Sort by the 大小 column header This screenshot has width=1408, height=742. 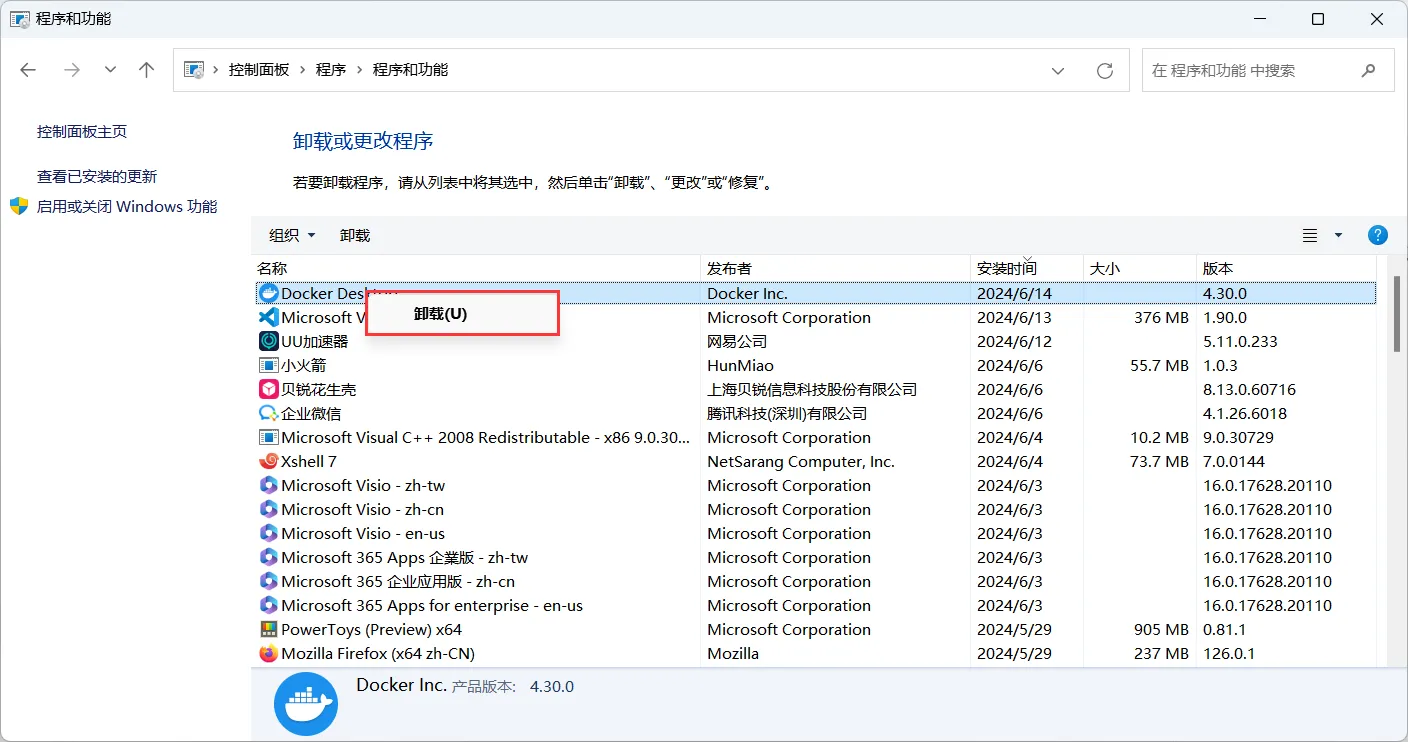coord(1140,268)
